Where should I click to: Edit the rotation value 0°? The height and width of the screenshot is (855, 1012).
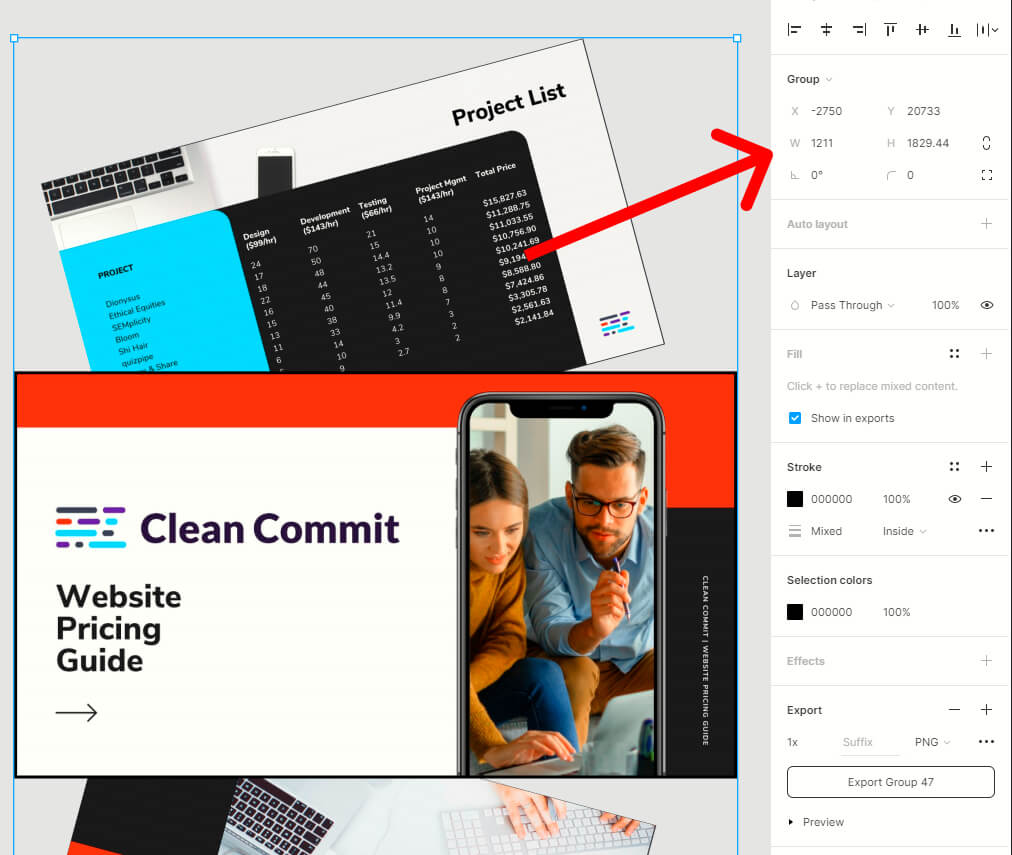pos(817,175)
